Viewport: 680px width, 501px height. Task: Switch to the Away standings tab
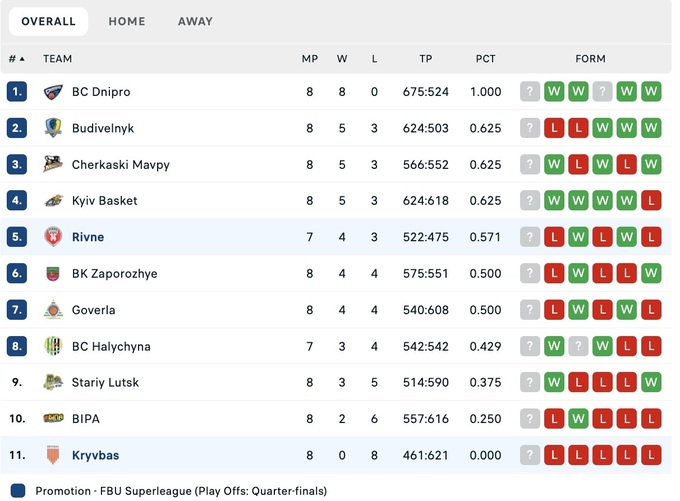195,21
